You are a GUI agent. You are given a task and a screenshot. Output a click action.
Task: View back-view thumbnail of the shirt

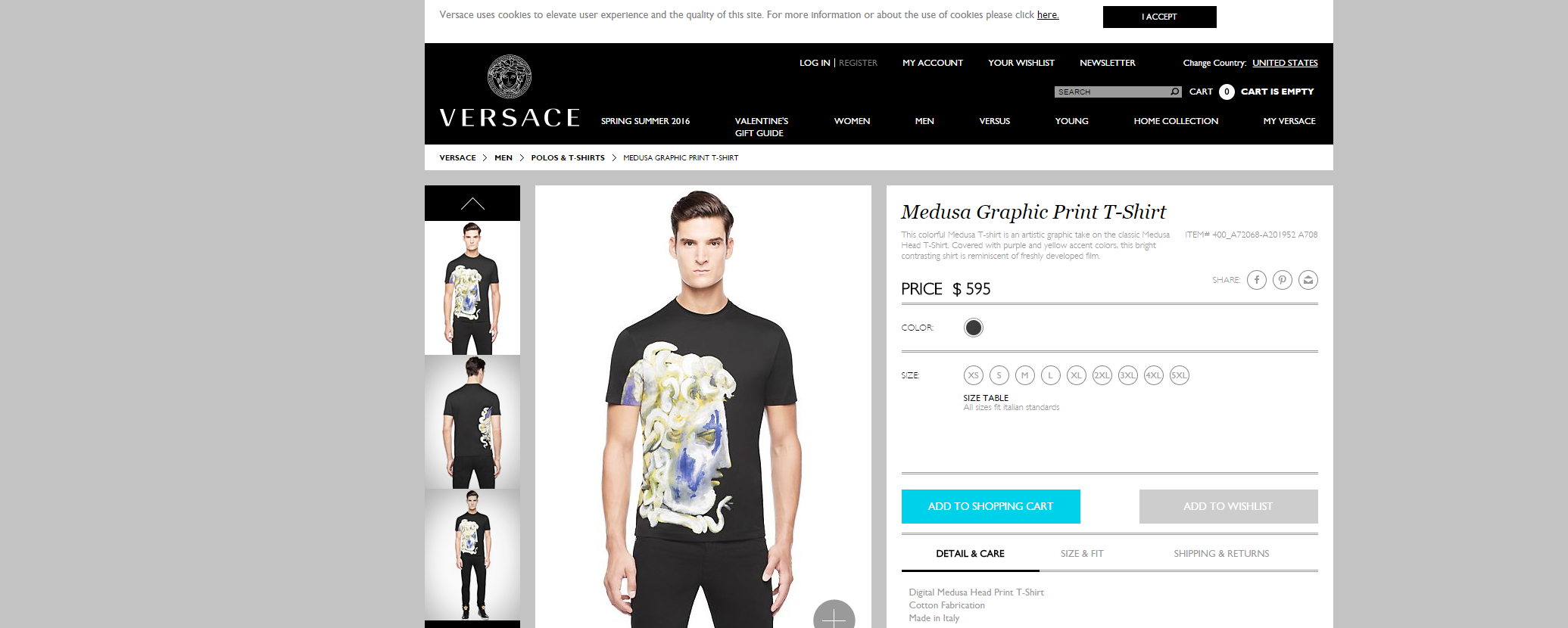[x=472, y=422]
